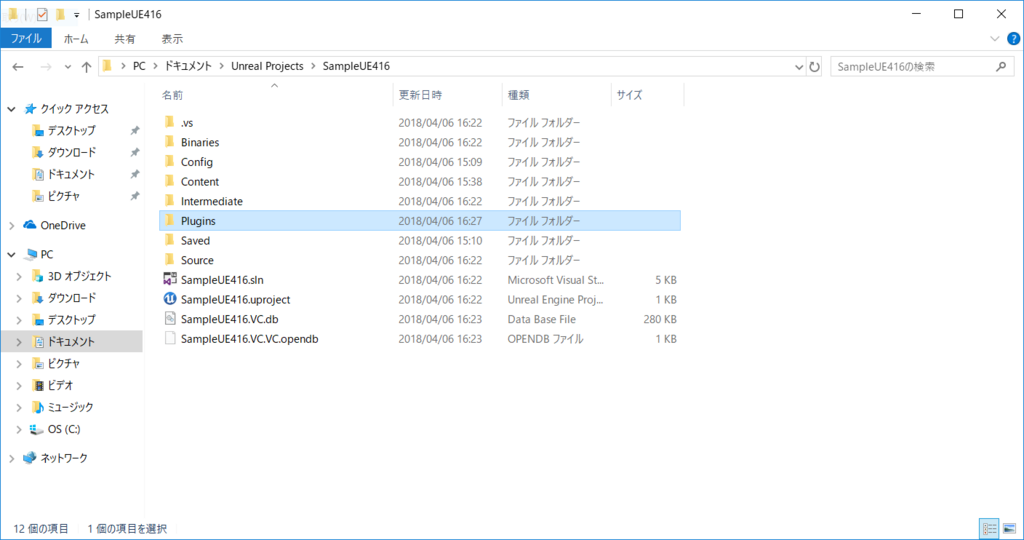Click the Intermediate folder icon

pyautogui.click(x=170, y=200)
